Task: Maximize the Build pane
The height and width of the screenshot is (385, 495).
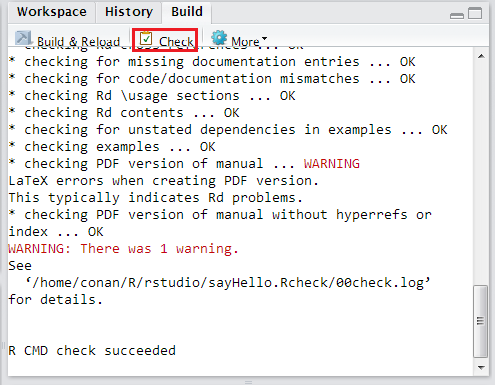Action: [475, 13]
